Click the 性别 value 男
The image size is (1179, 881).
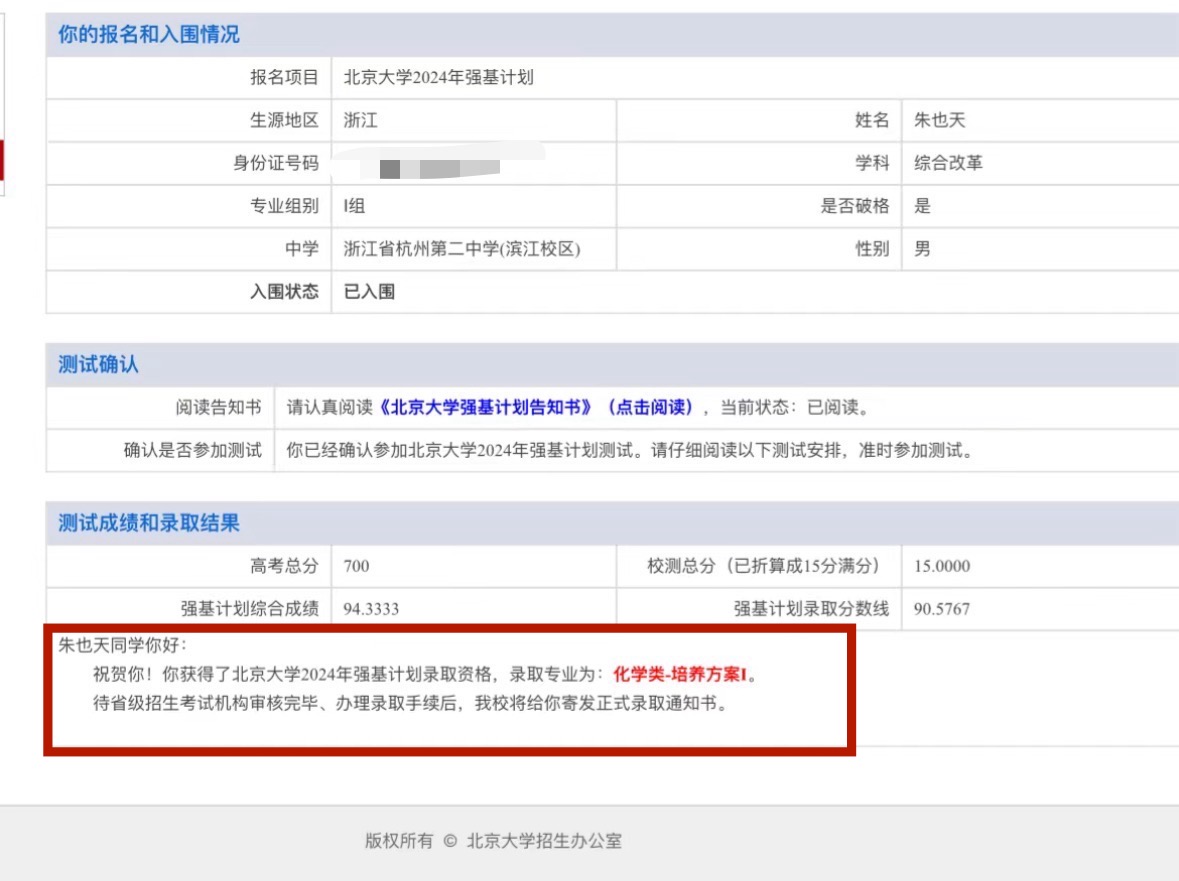(x=922, y=249)
